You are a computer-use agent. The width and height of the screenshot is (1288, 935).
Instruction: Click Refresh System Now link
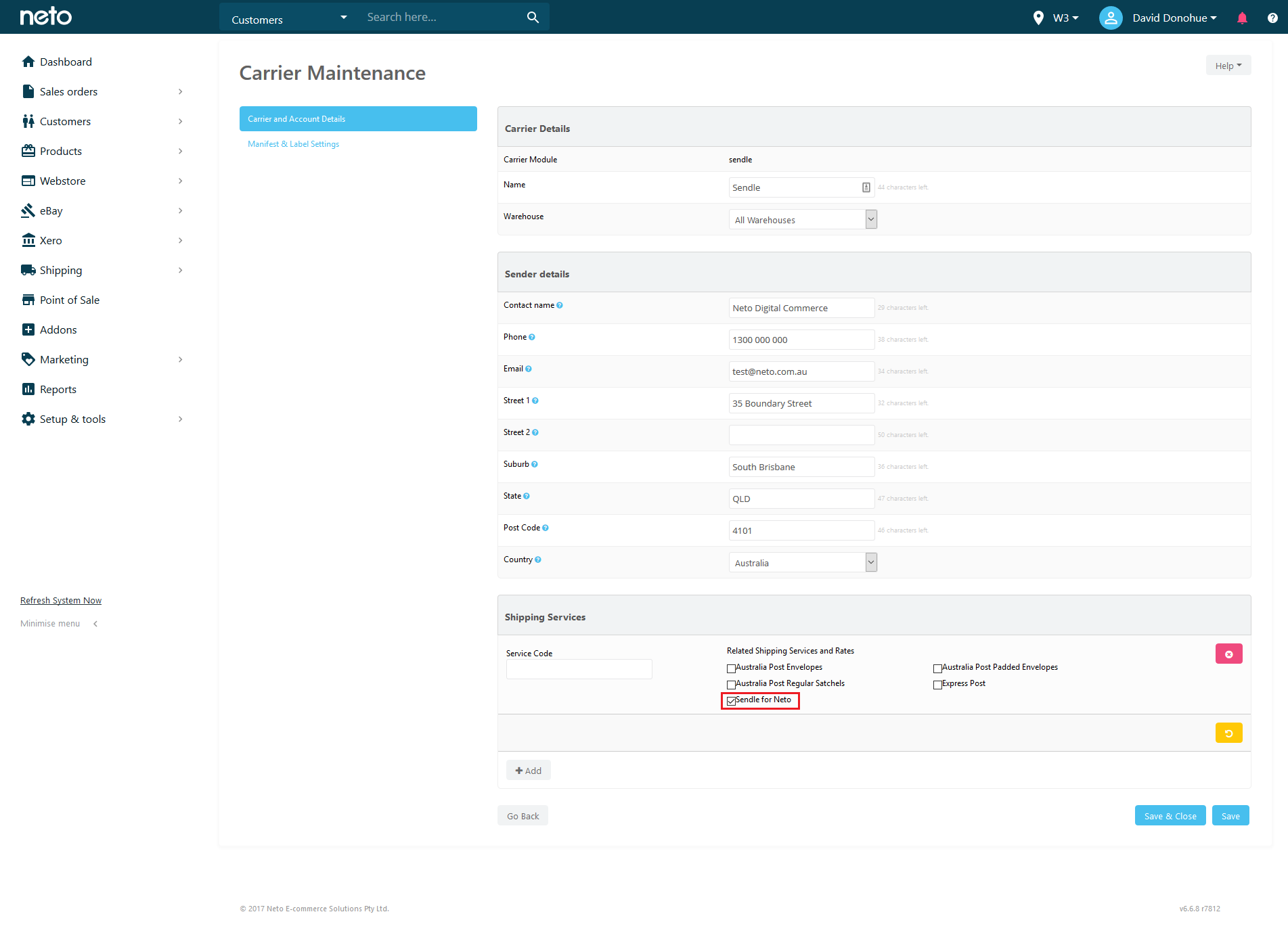(61, 600)
